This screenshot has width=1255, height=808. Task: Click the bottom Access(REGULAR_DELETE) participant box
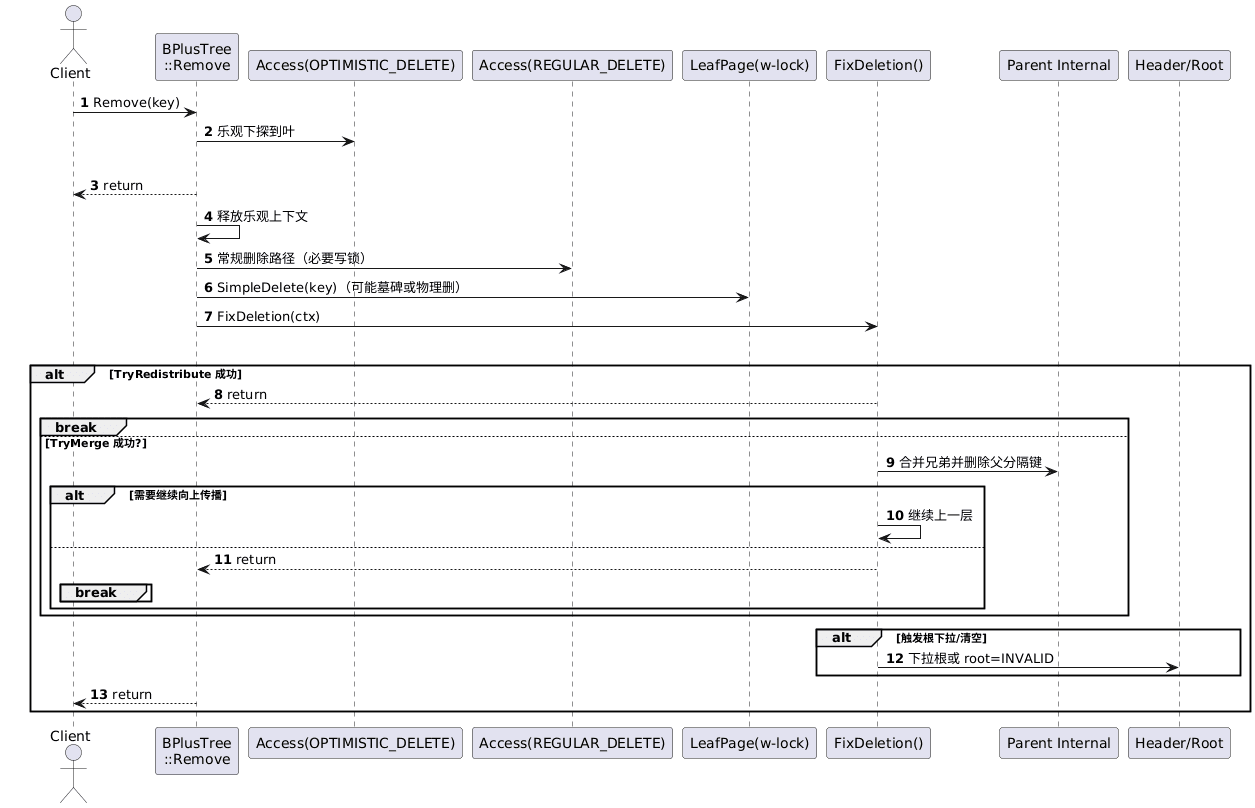click(x=572, y=743)
